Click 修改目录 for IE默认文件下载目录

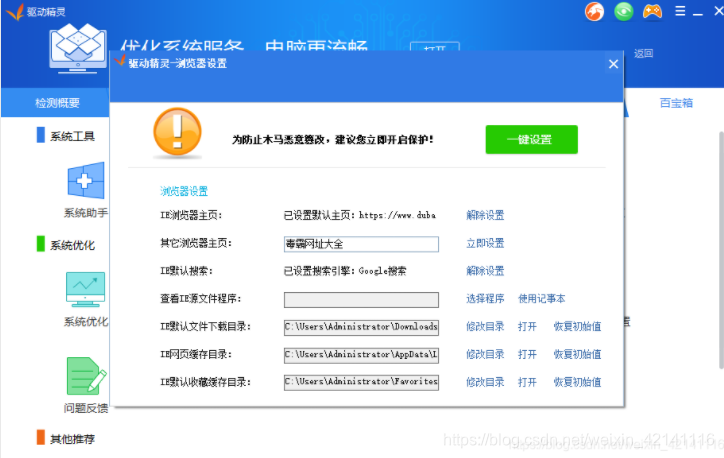(x=485, y=326)
